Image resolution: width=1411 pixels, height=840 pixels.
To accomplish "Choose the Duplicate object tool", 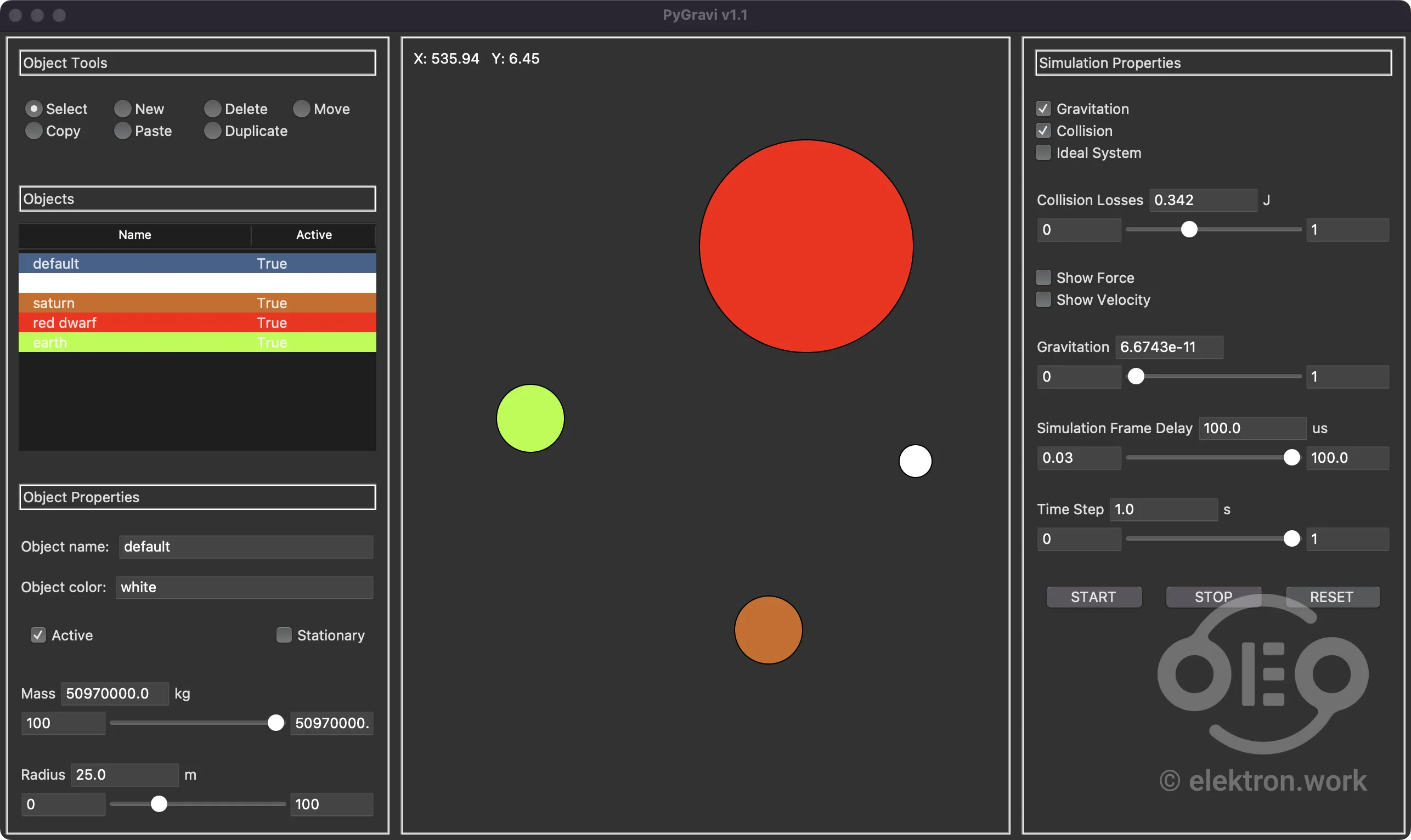I will [212, 130].
